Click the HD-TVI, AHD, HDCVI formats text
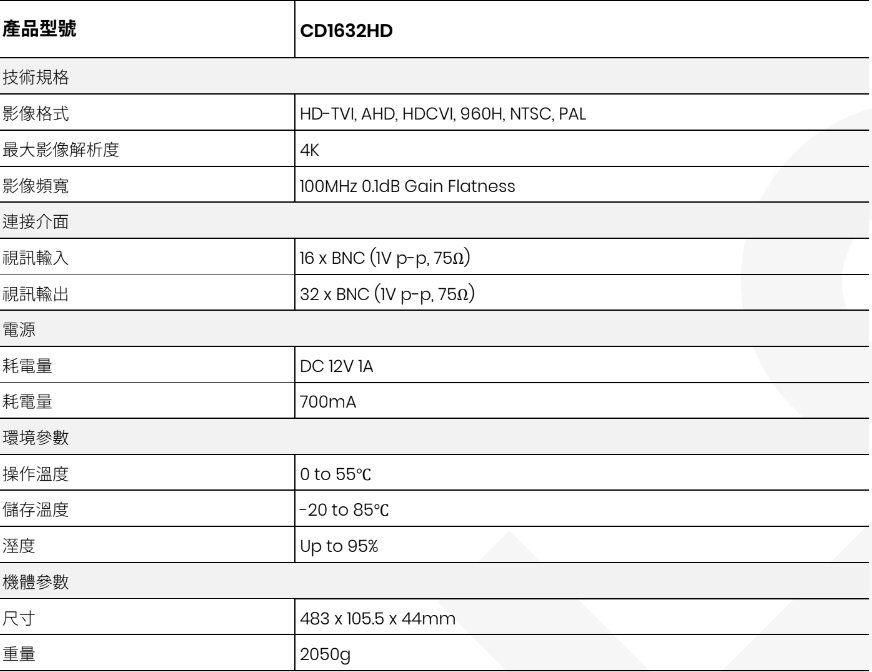The width and height of the screenshot is (872, 672). [443, 114]
